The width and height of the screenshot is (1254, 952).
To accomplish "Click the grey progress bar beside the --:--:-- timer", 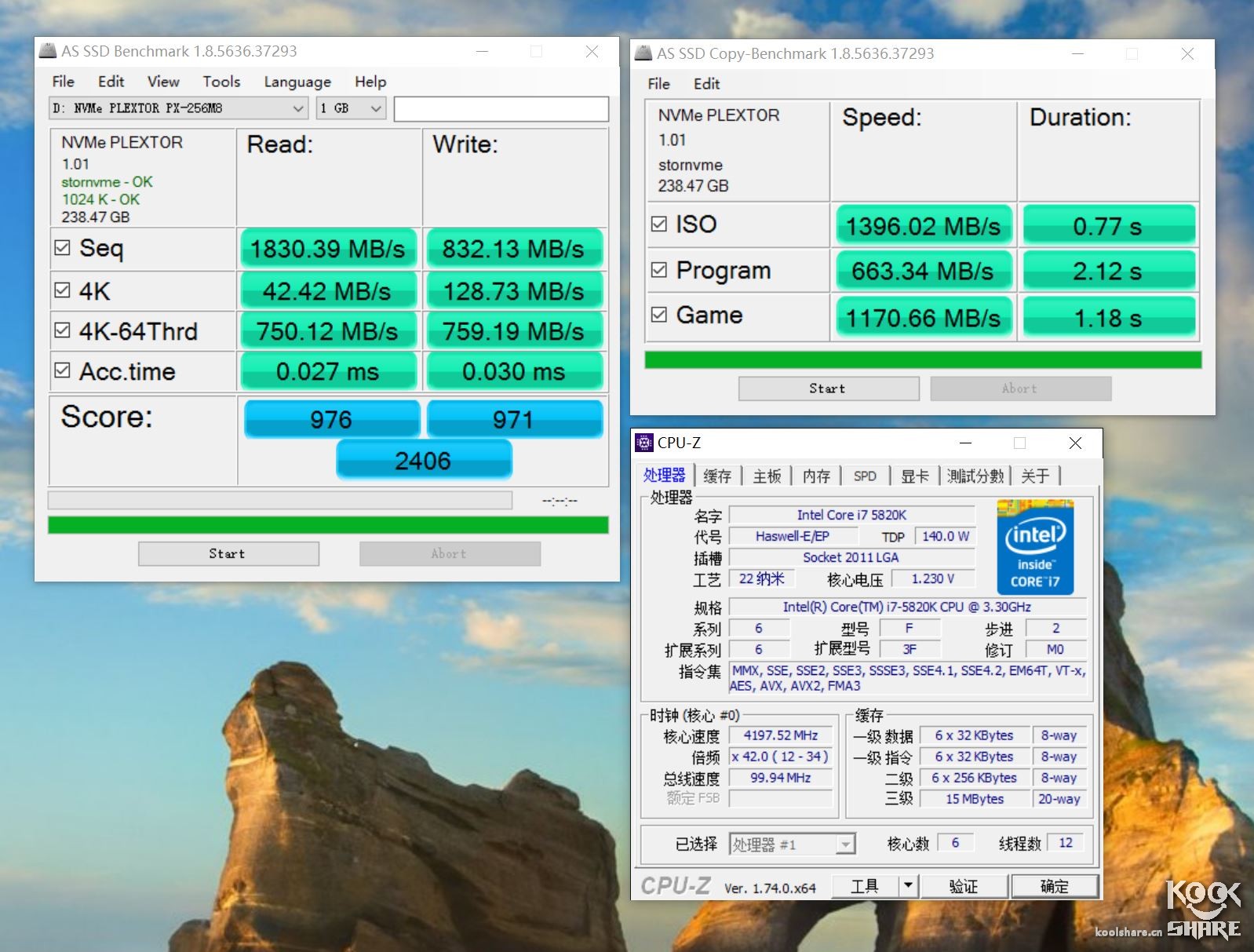I will coord(280,500).
